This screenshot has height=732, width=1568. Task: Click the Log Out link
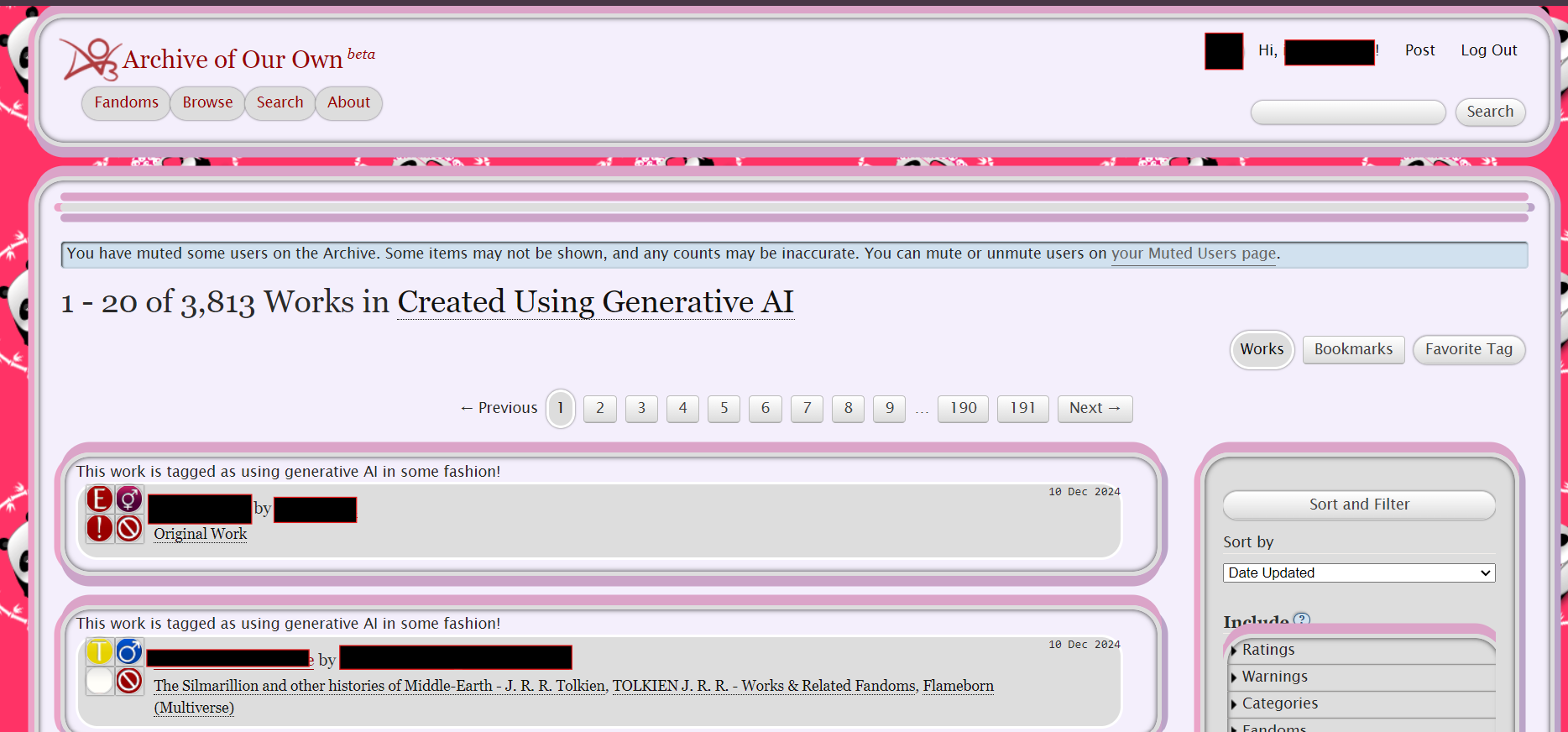(1488, 50)
